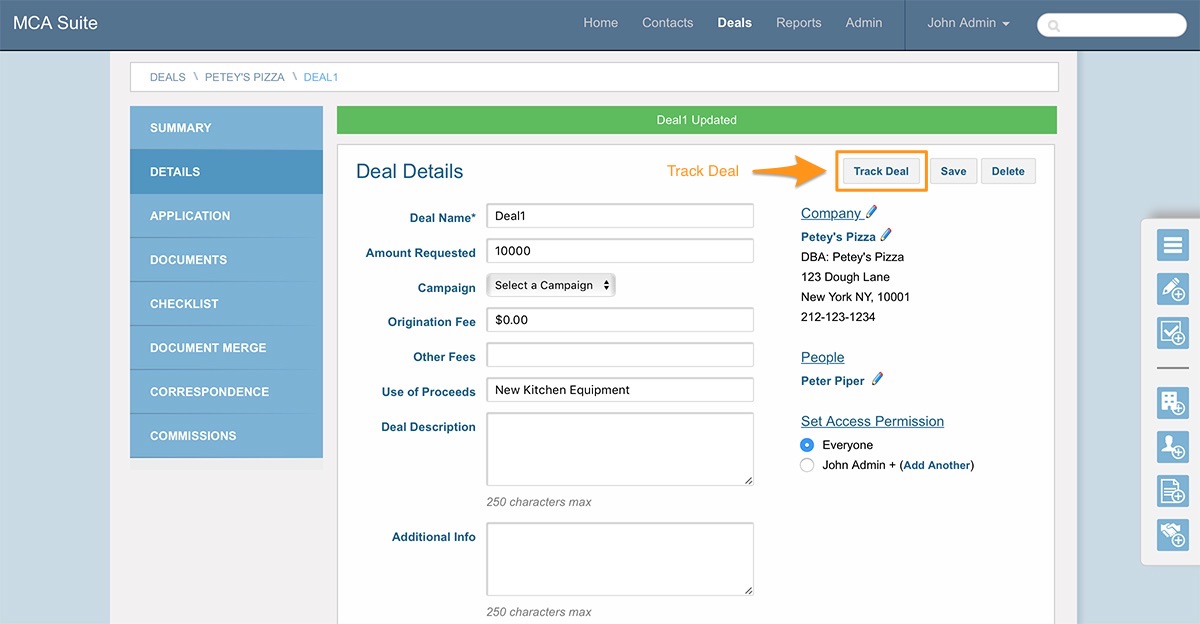Click the add deal handshake icon
1200x624 pixels.
1172,535
